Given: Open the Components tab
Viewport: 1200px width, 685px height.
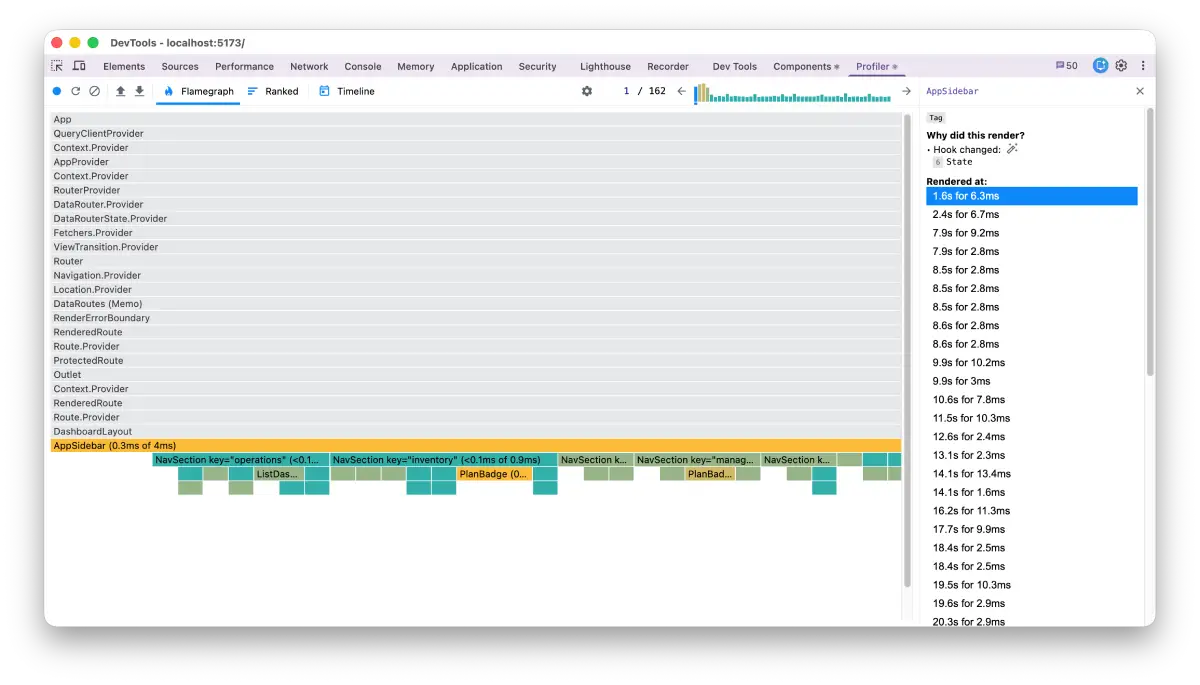Looking at the screenshot, I should click(806, 66).
